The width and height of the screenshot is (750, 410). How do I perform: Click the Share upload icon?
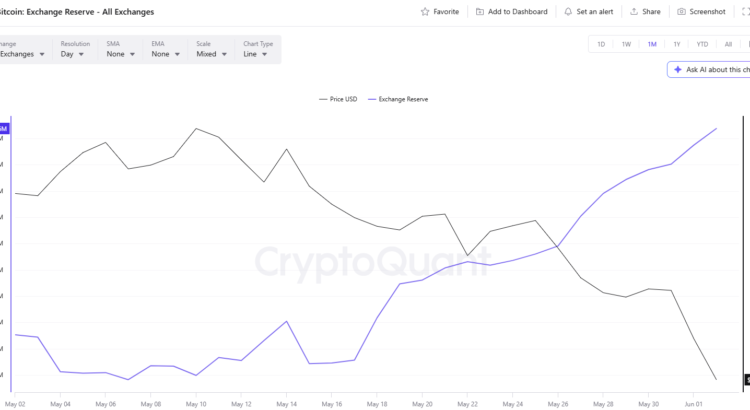tap(634, 11)
